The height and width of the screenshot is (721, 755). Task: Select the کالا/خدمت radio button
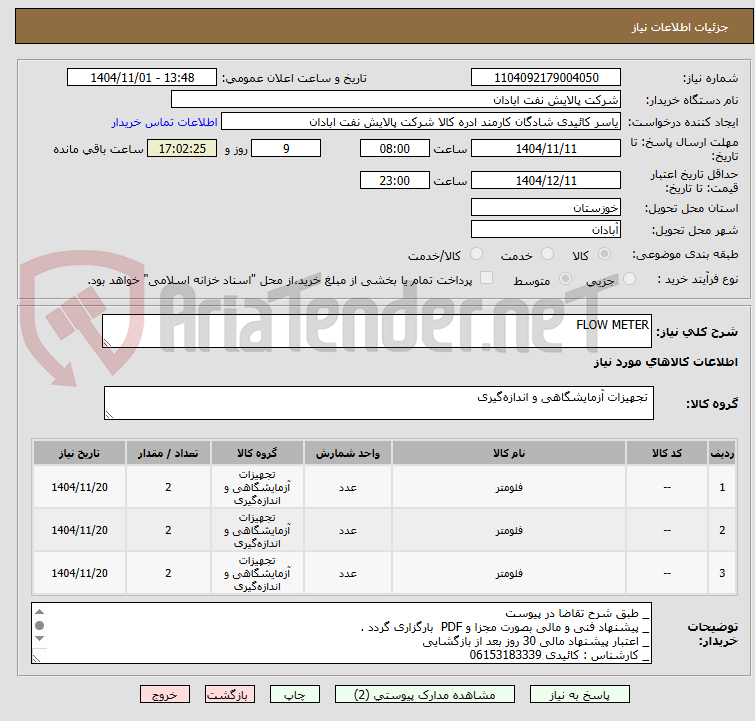click(x=476, y=254)
